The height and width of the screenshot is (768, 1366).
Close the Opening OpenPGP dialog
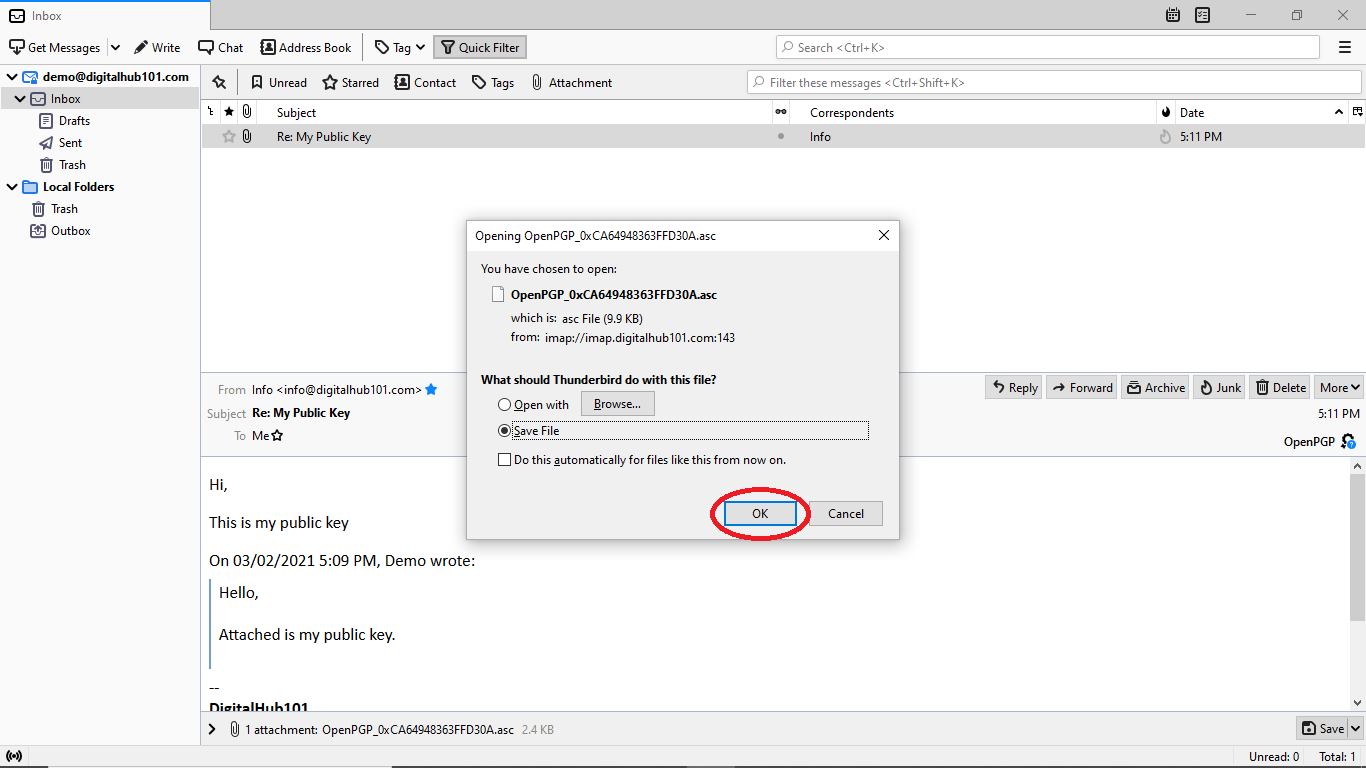[x=884, y=235]
